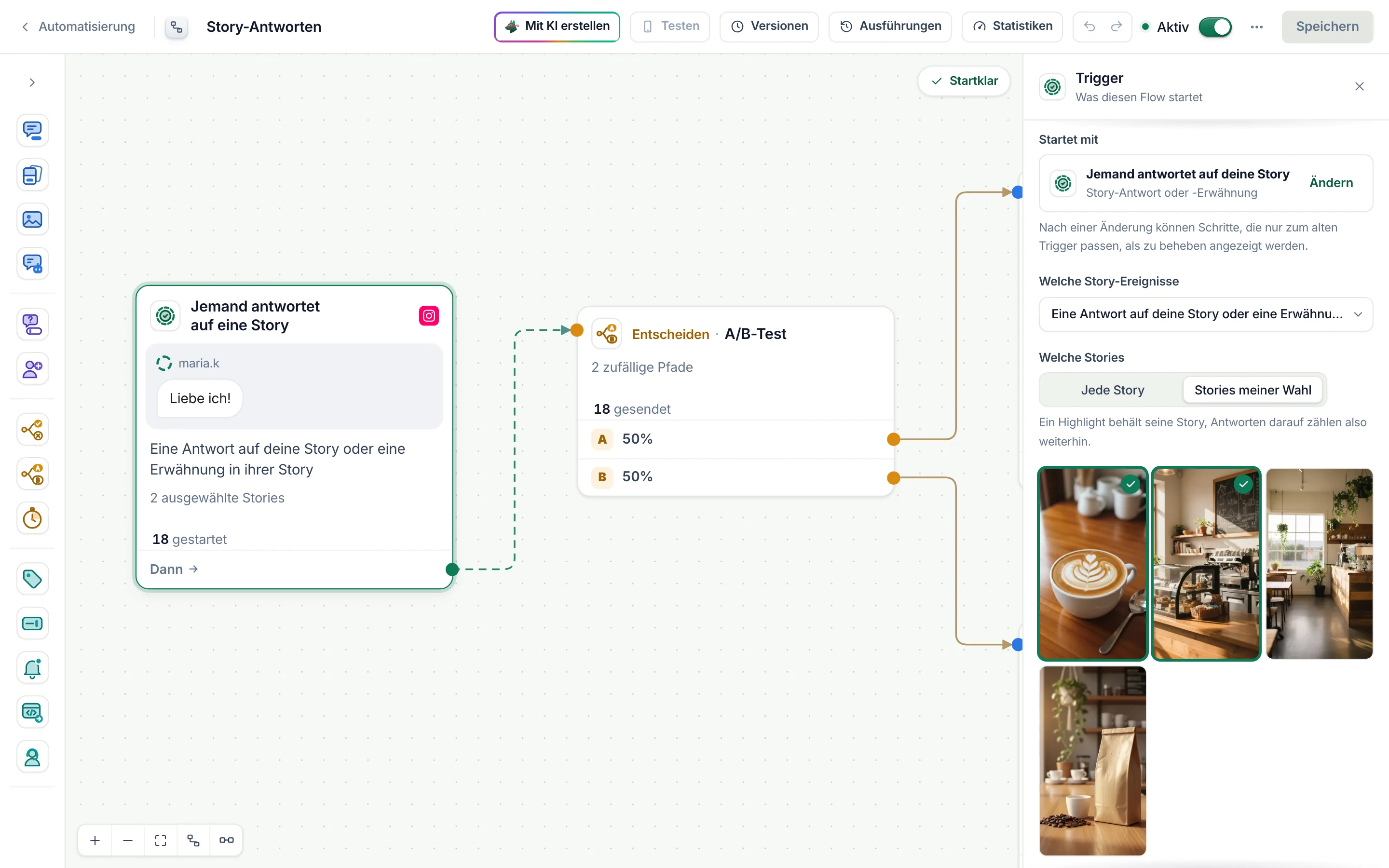Viewport: 1389px width, 868px height.
Task: Deselect the latte art story thumbnail
Action: (x=1092, y=564)
